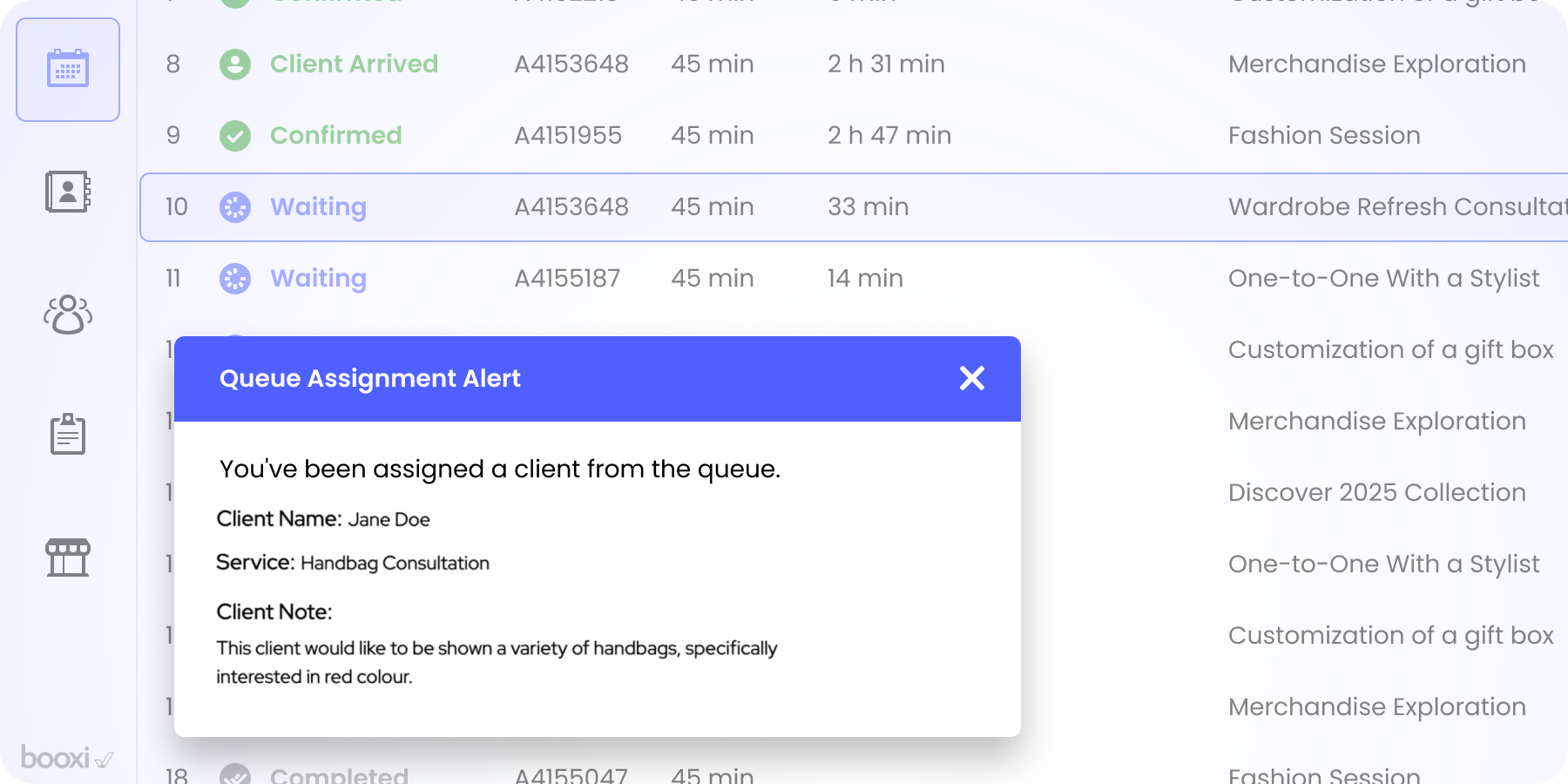This screenshot has height=784, width=1568.
Task: Click Fashion Session in row 9
Action: pyautogui.click(x=1324, y=135)
